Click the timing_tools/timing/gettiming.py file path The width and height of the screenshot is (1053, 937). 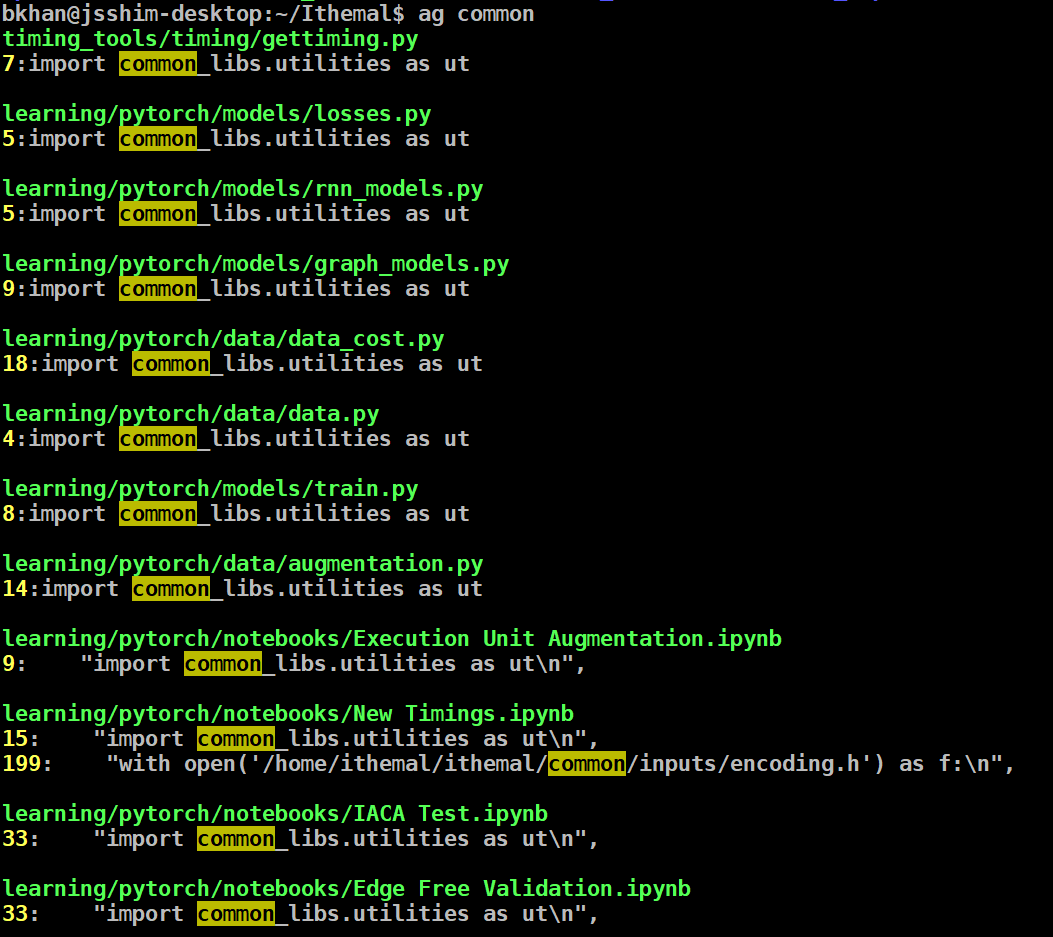point(210,40)
